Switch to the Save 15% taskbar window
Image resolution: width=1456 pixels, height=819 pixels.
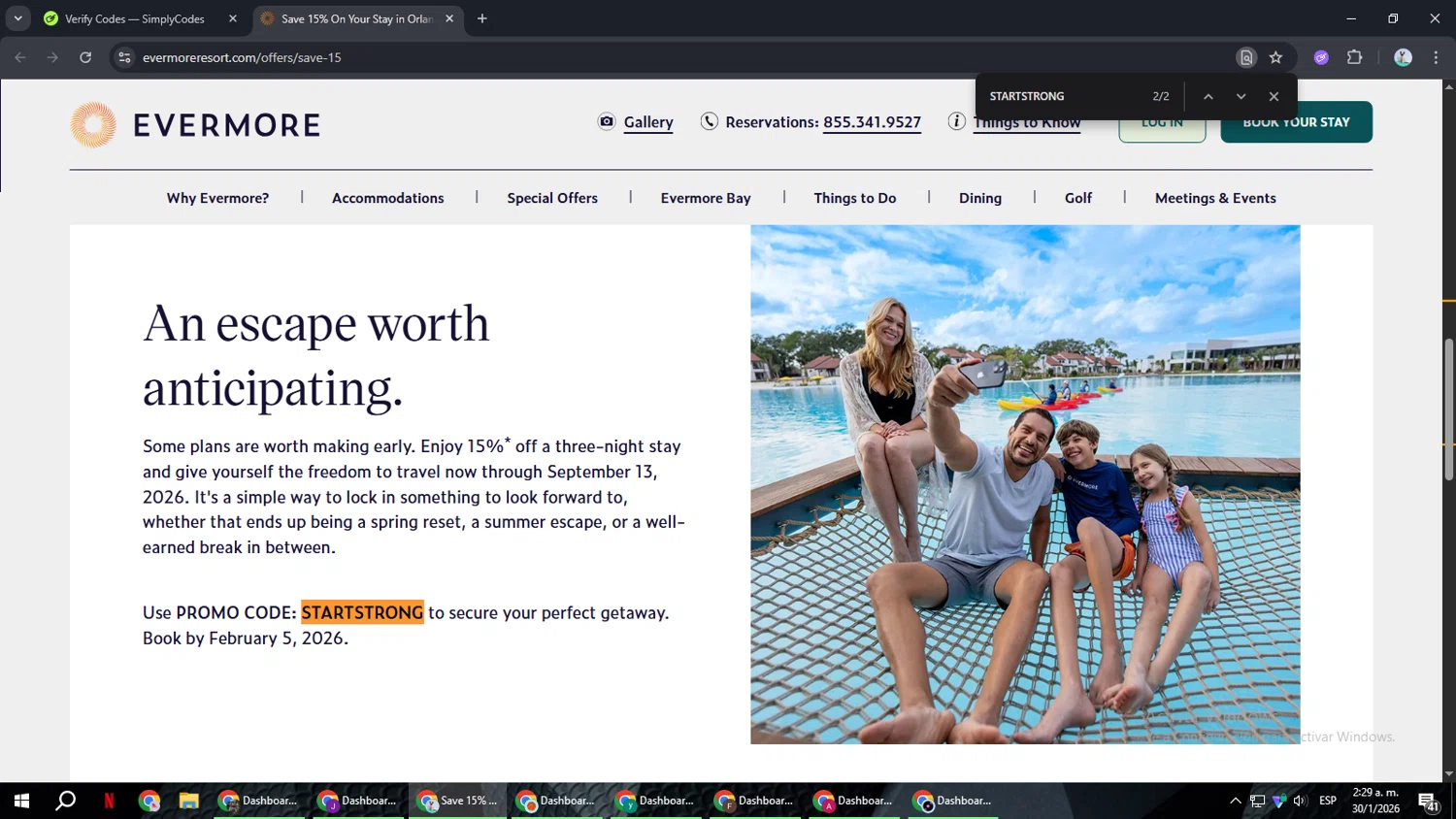coord(458,801)
